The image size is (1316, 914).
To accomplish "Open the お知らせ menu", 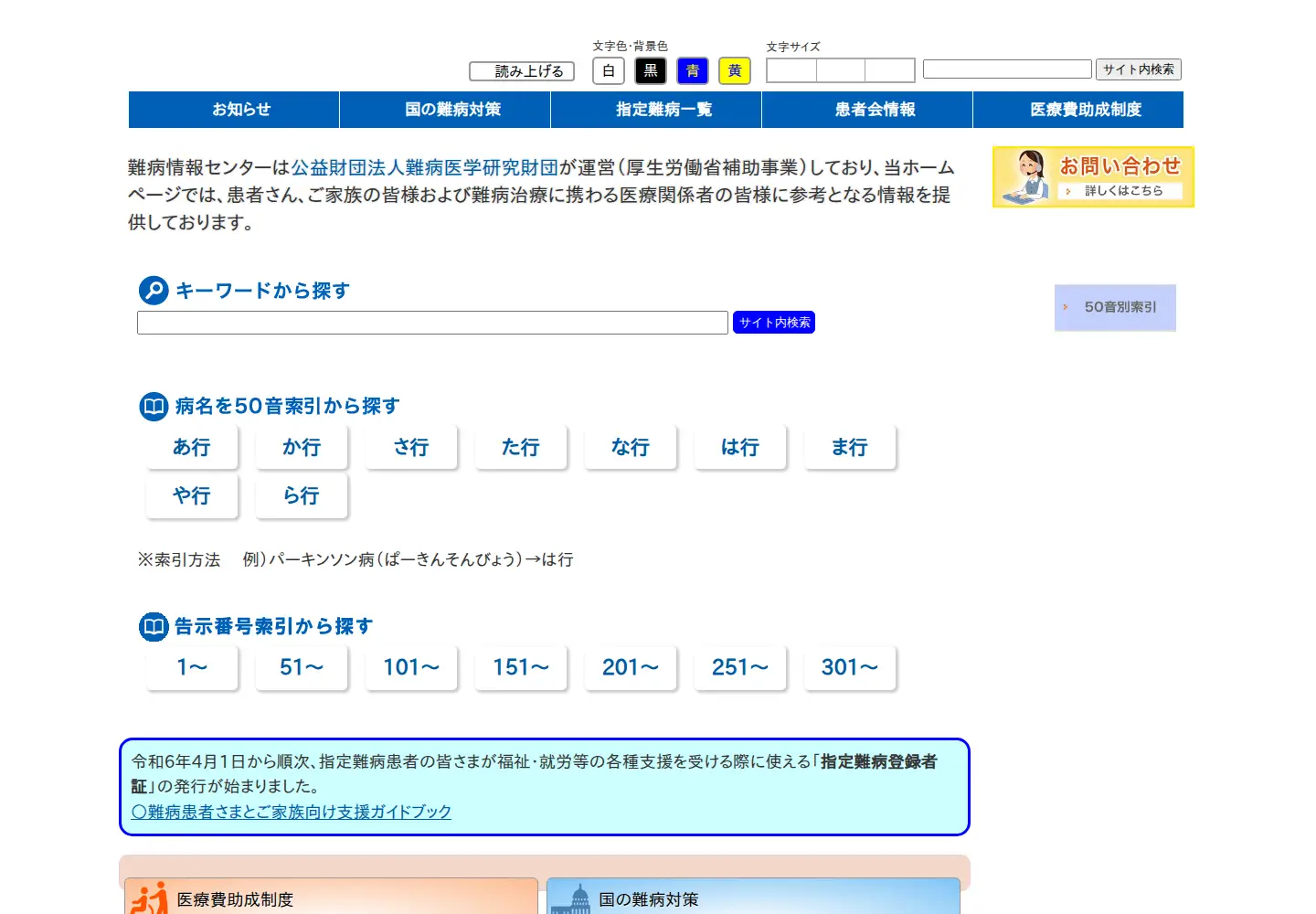I will (234, 110).
